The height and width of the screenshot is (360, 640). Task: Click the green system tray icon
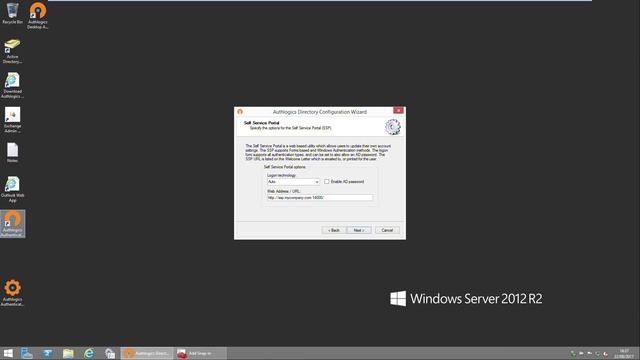pyautogui.click(x=573, y=354)
